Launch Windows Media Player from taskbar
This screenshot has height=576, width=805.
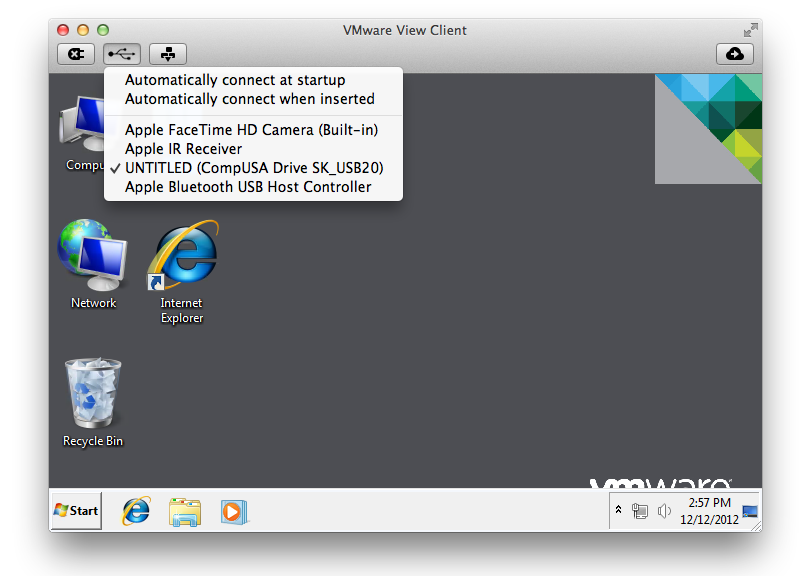click(232, 511)
